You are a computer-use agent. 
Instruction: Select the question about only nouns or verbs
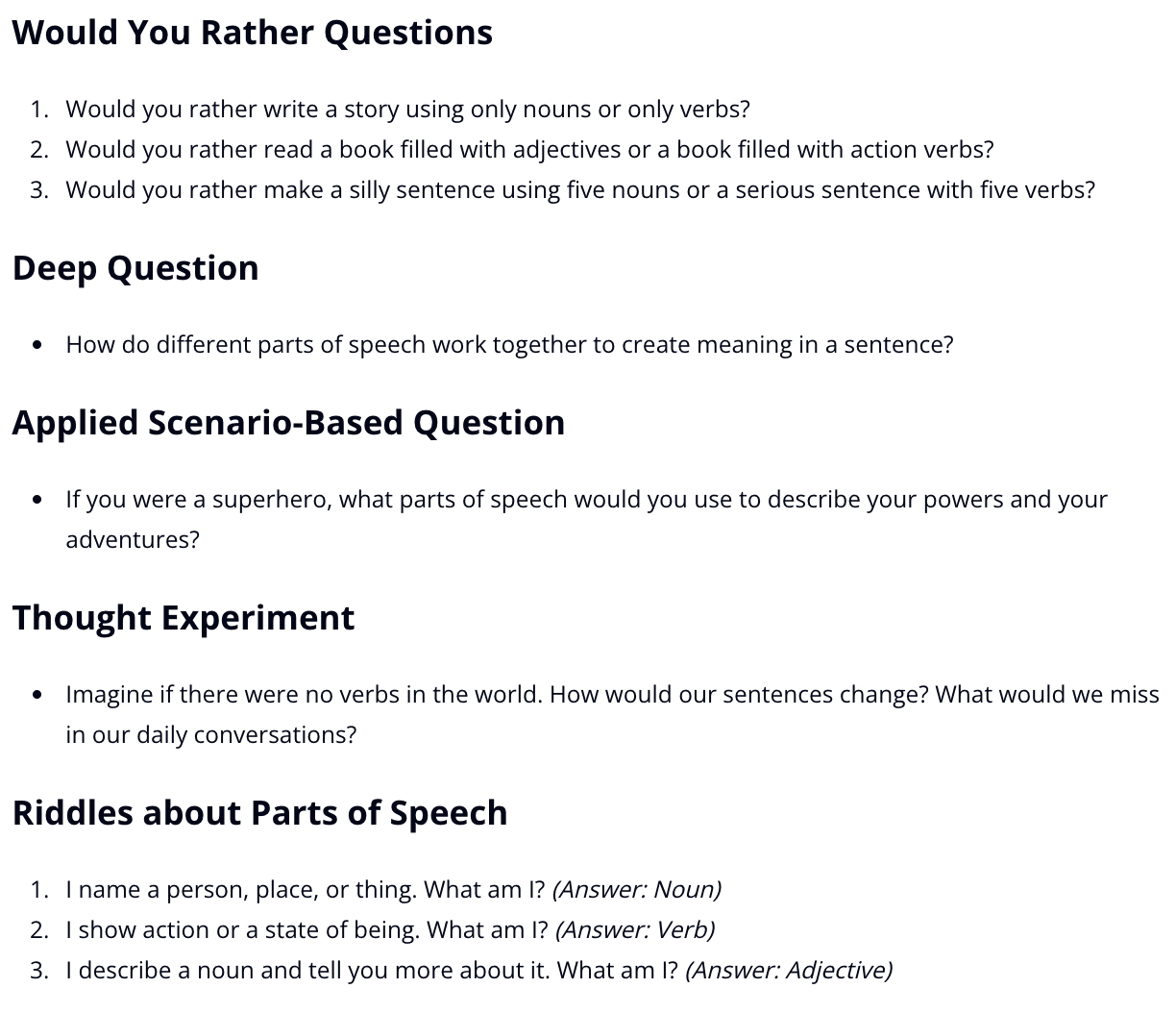coord(407,110)
